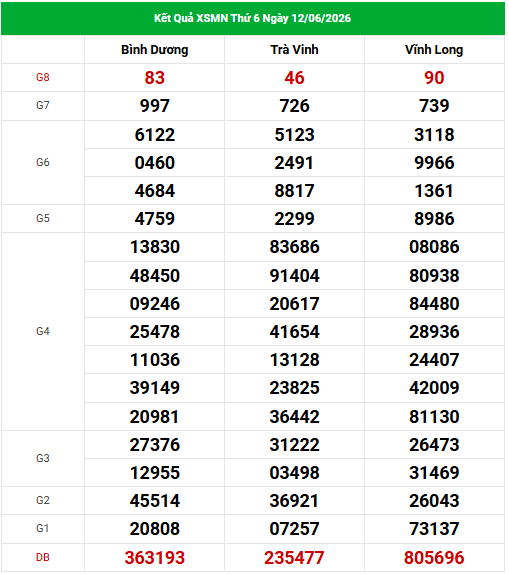Select the Bình Dương column header

click(x=155, y=50)
